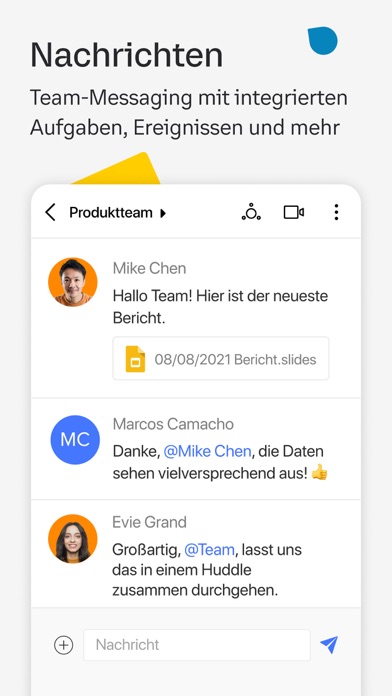Send message with paper plane icon

[329, 645]
